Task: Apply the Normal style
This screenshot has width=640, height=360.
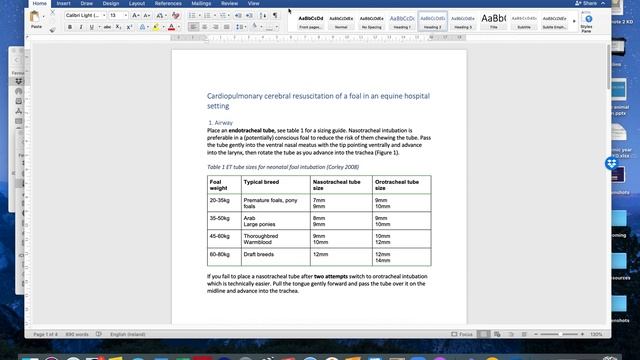Action: click(x=341, y=21)
